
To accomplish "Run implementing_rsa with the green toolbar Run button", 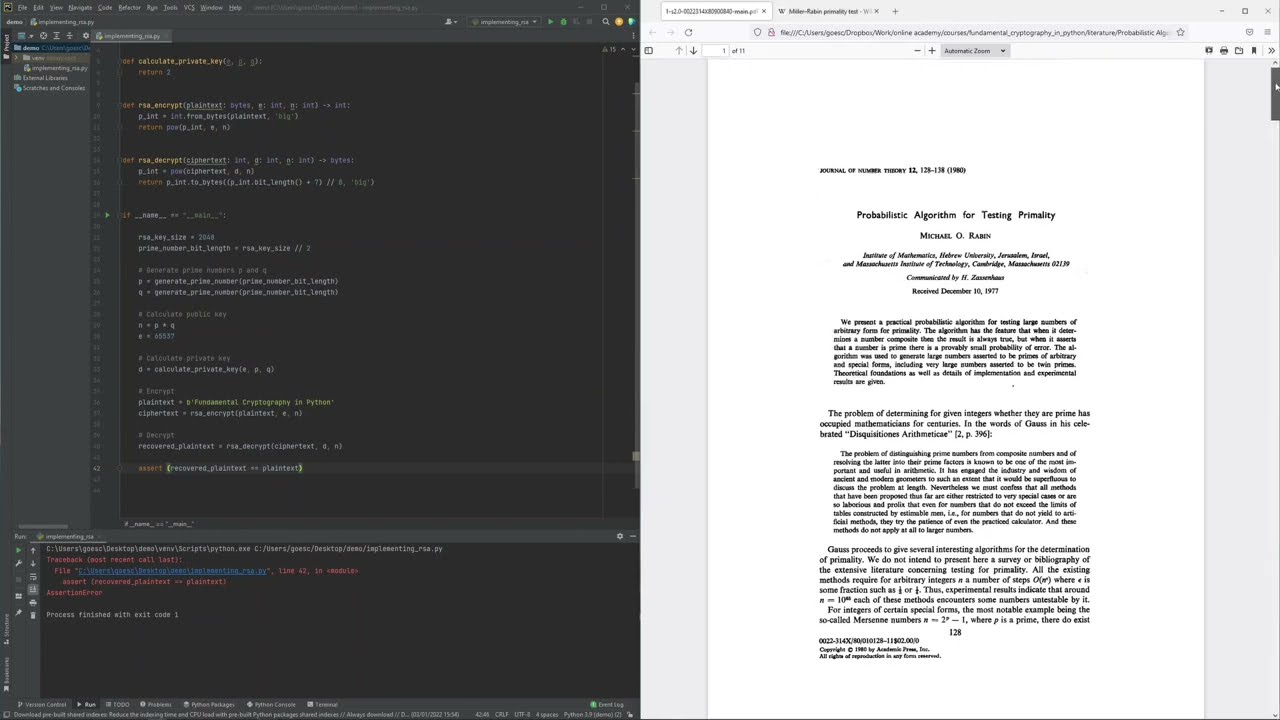I will click(x=550, y=21).
